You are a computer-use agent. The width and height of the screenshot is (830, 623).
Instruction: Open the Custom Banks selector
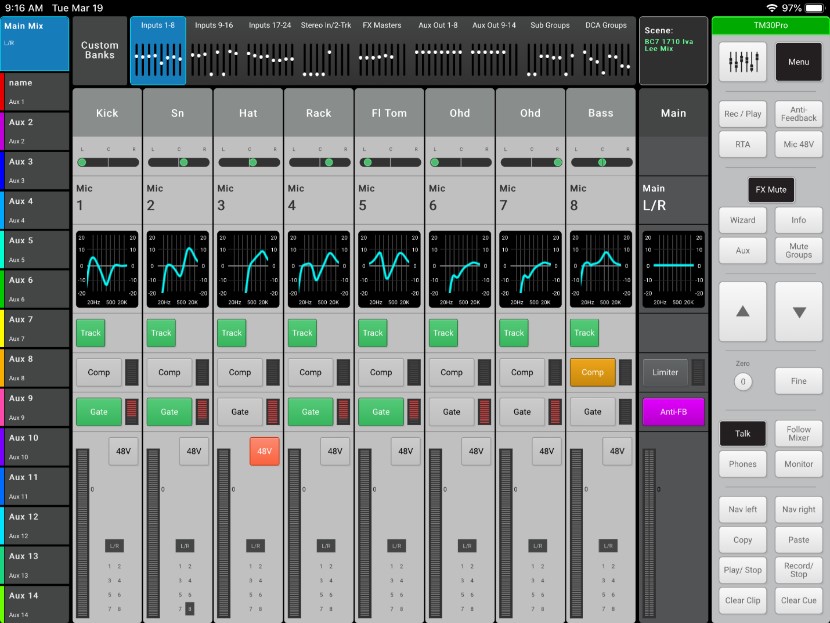100,50
